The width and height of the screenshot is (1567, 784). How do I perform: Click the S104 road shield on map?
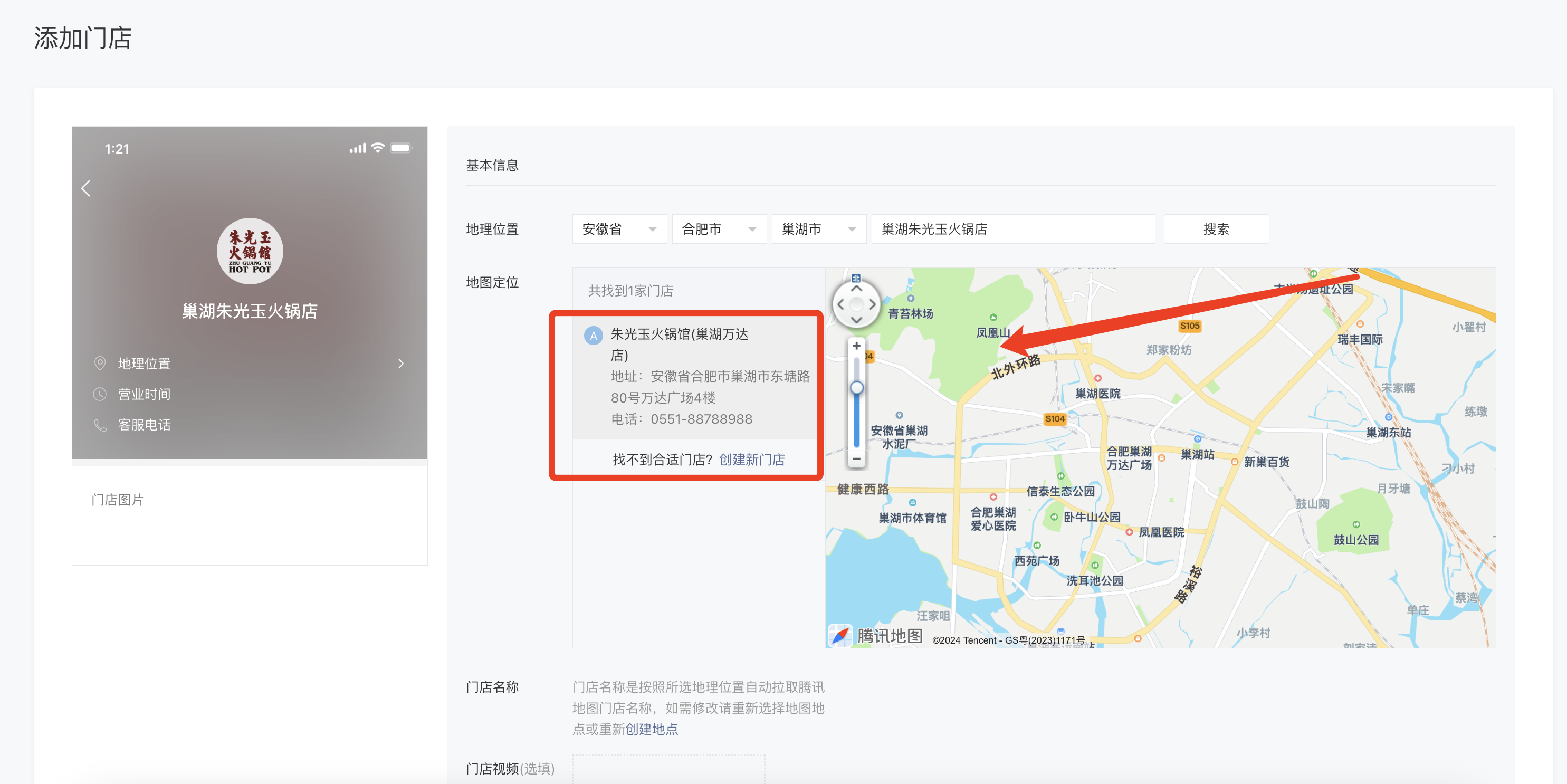point(1055,419)
